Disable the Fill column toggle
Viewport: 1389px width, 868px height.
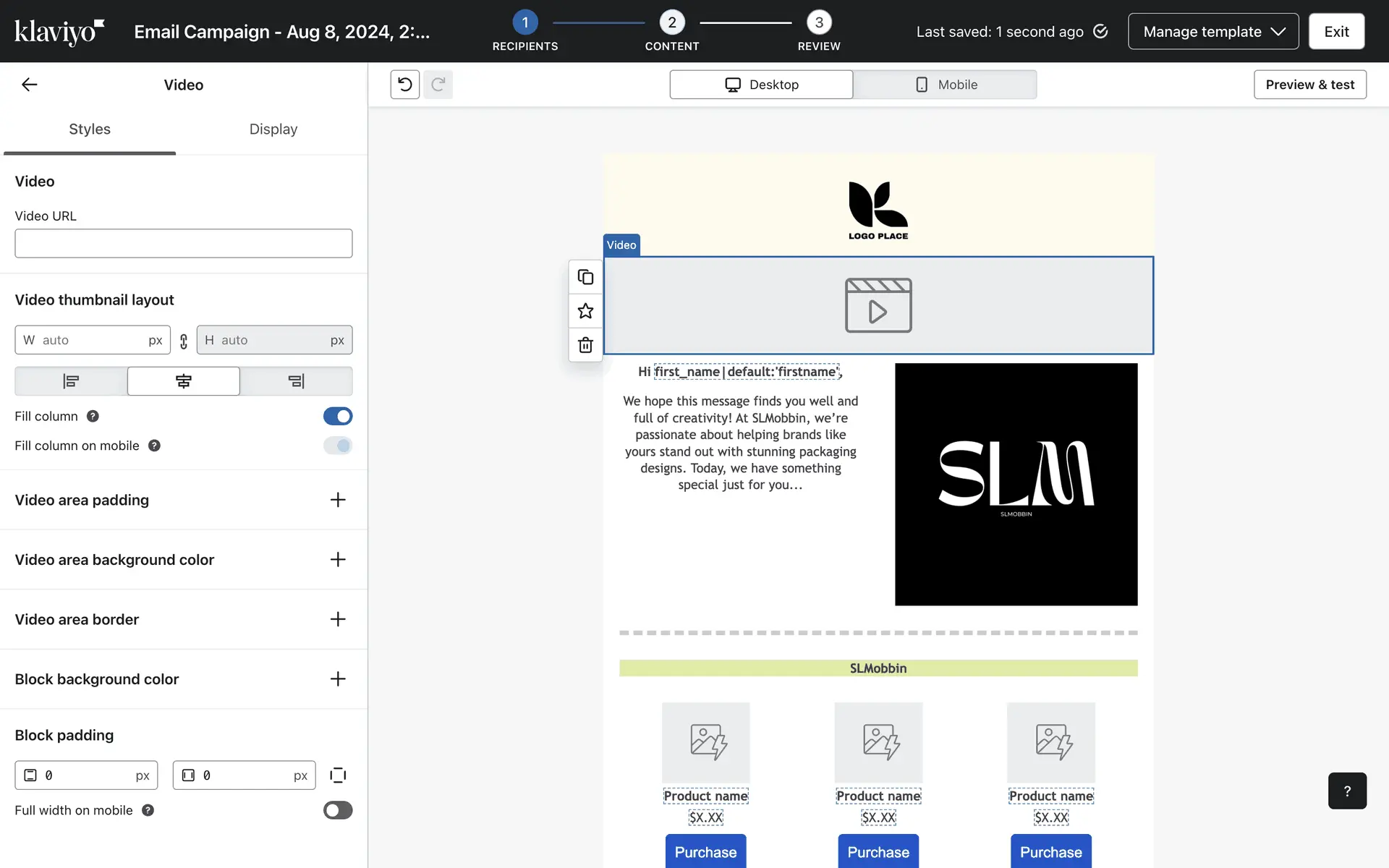(338, 416)
